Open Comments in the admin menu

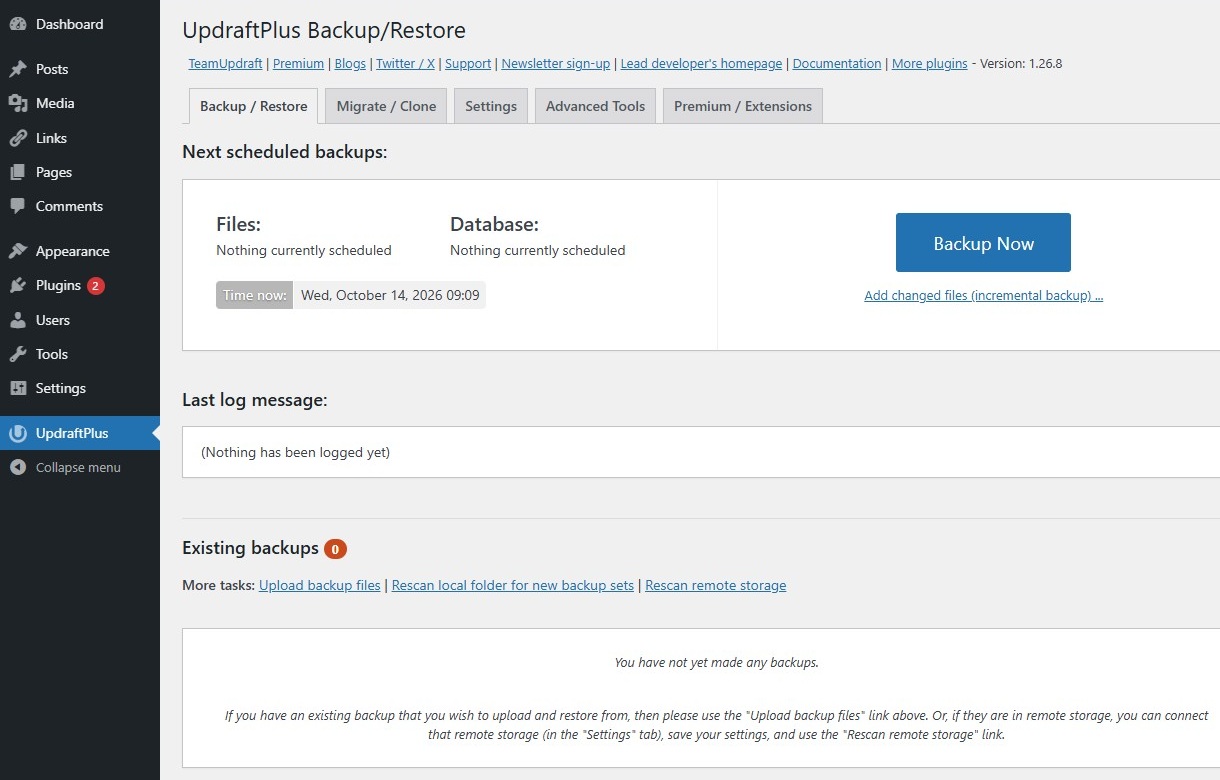pos(69,206)
